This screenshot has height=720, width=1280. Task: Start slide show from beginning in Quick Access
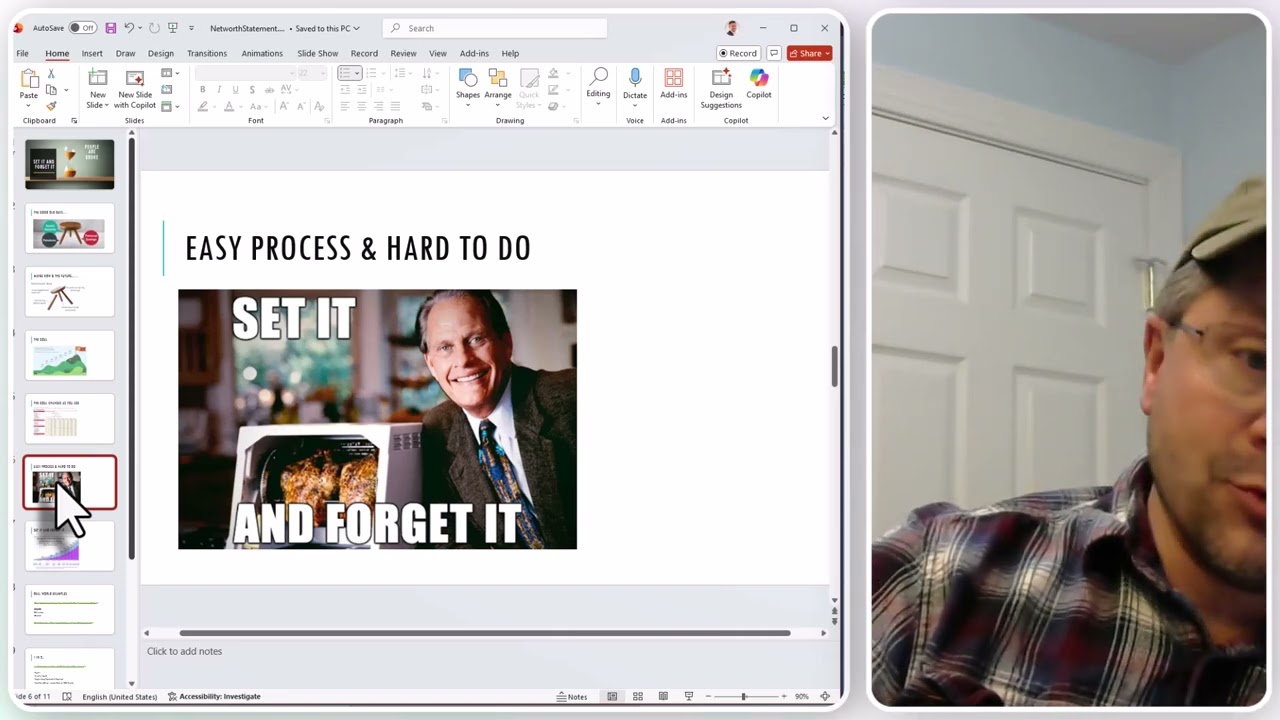(173, 28)
